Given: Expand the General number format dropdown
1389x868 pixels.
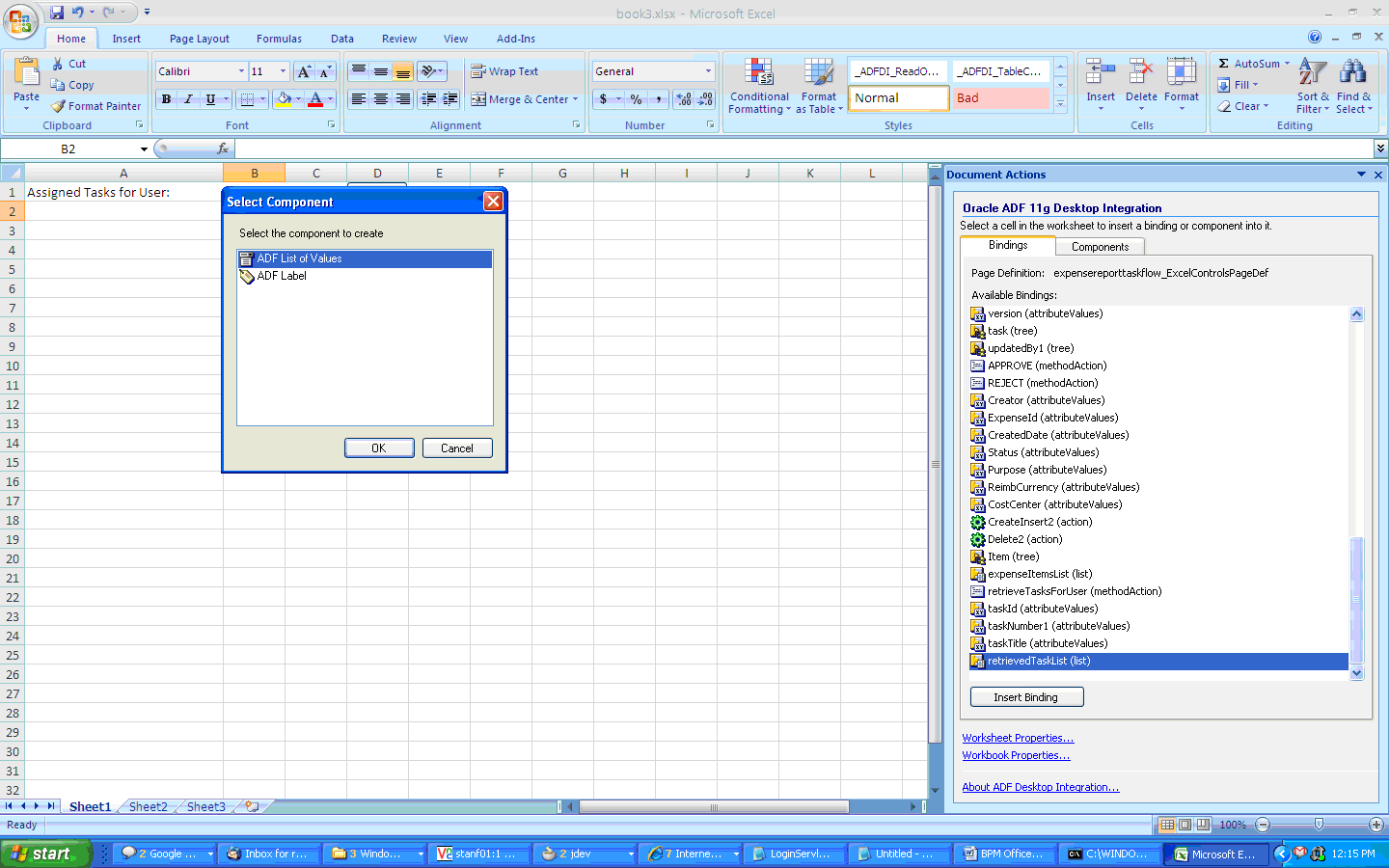Looking at the screenshot, I should (708, 71).
